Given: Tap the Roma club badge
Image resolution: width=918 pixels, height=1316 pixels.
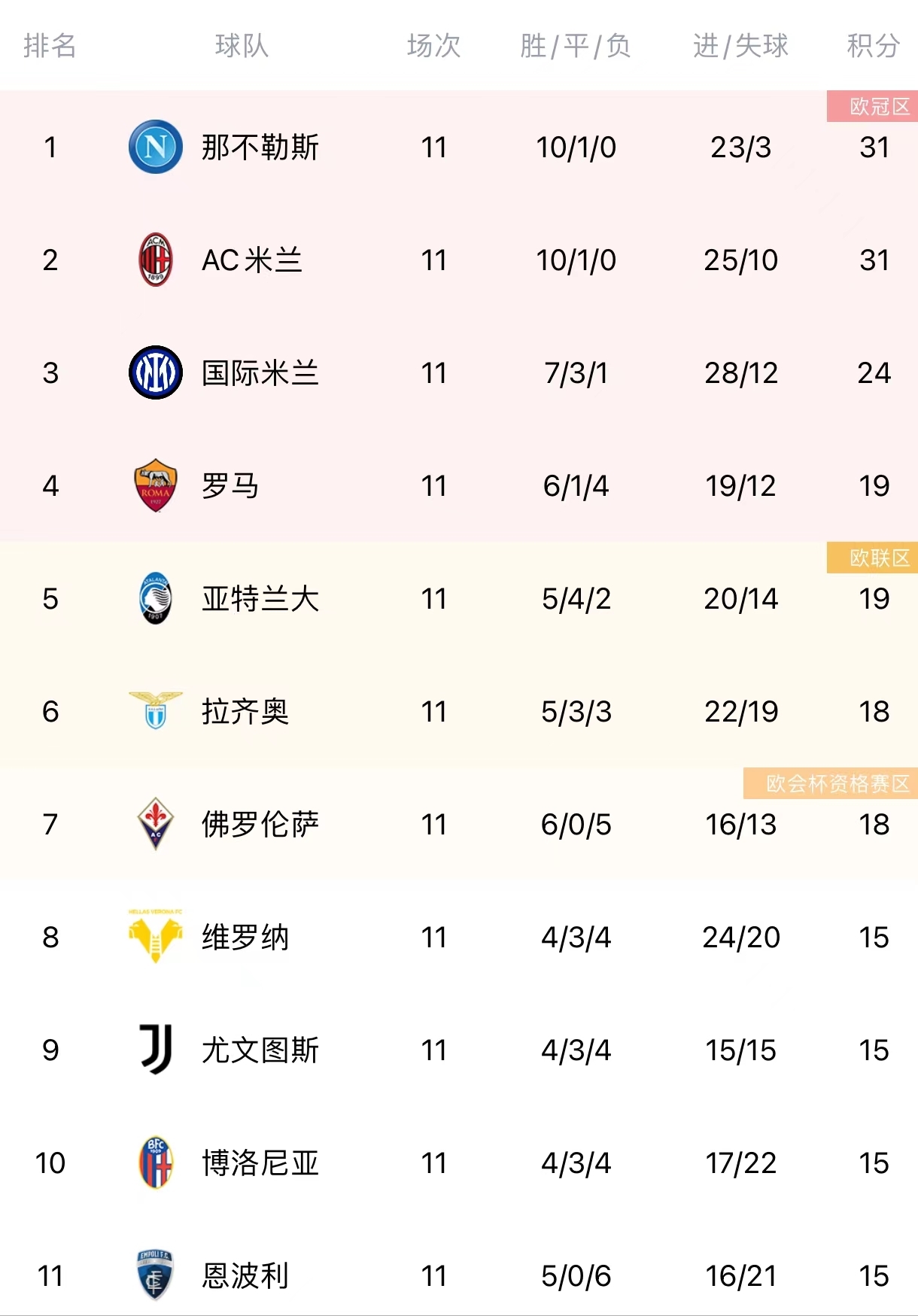Looking at the screenshot, I should click(156, 485).
